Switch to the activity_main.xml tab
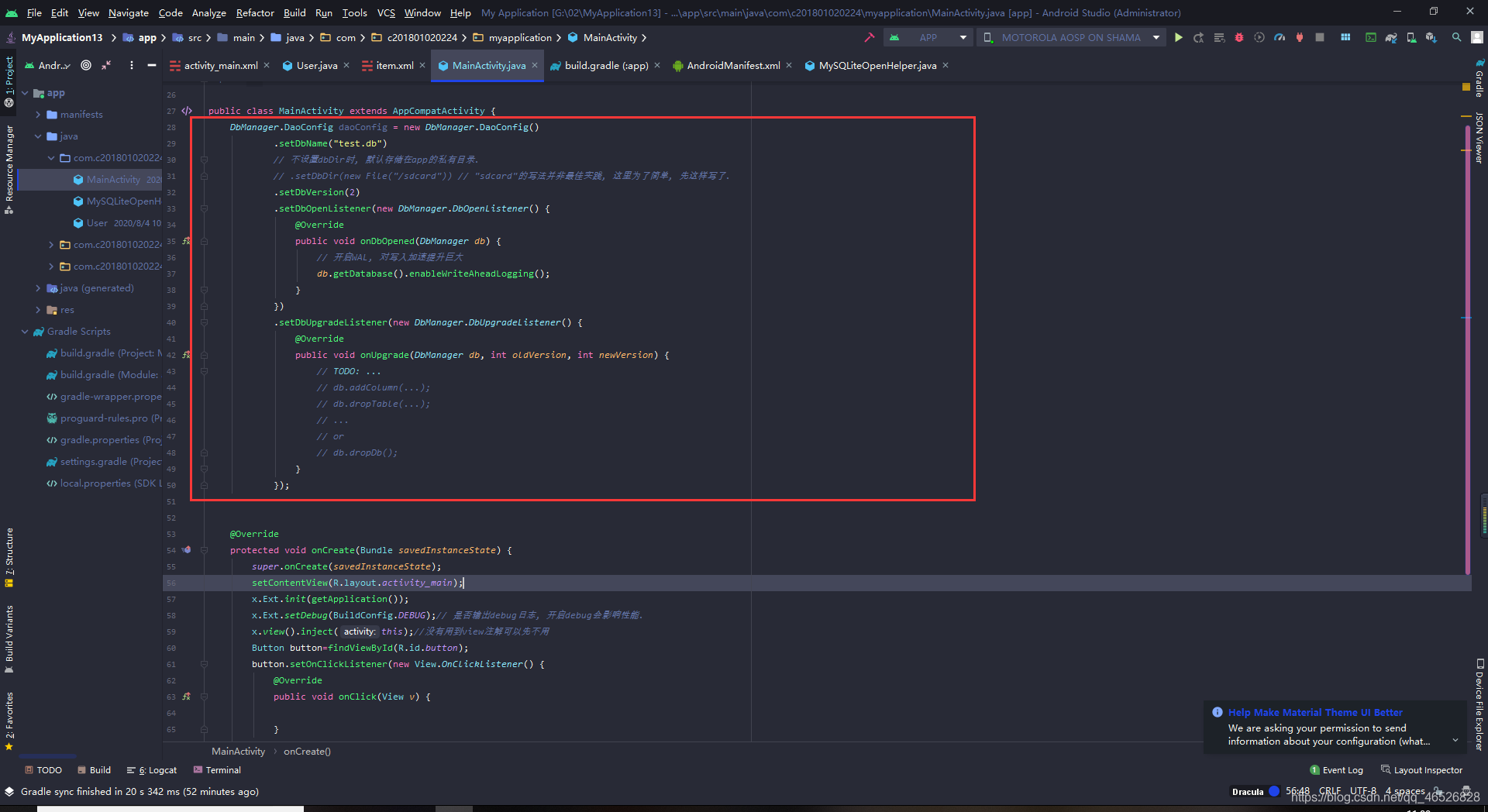The width and height of the screenshot is (1488, 812). [x=219, y=65]
